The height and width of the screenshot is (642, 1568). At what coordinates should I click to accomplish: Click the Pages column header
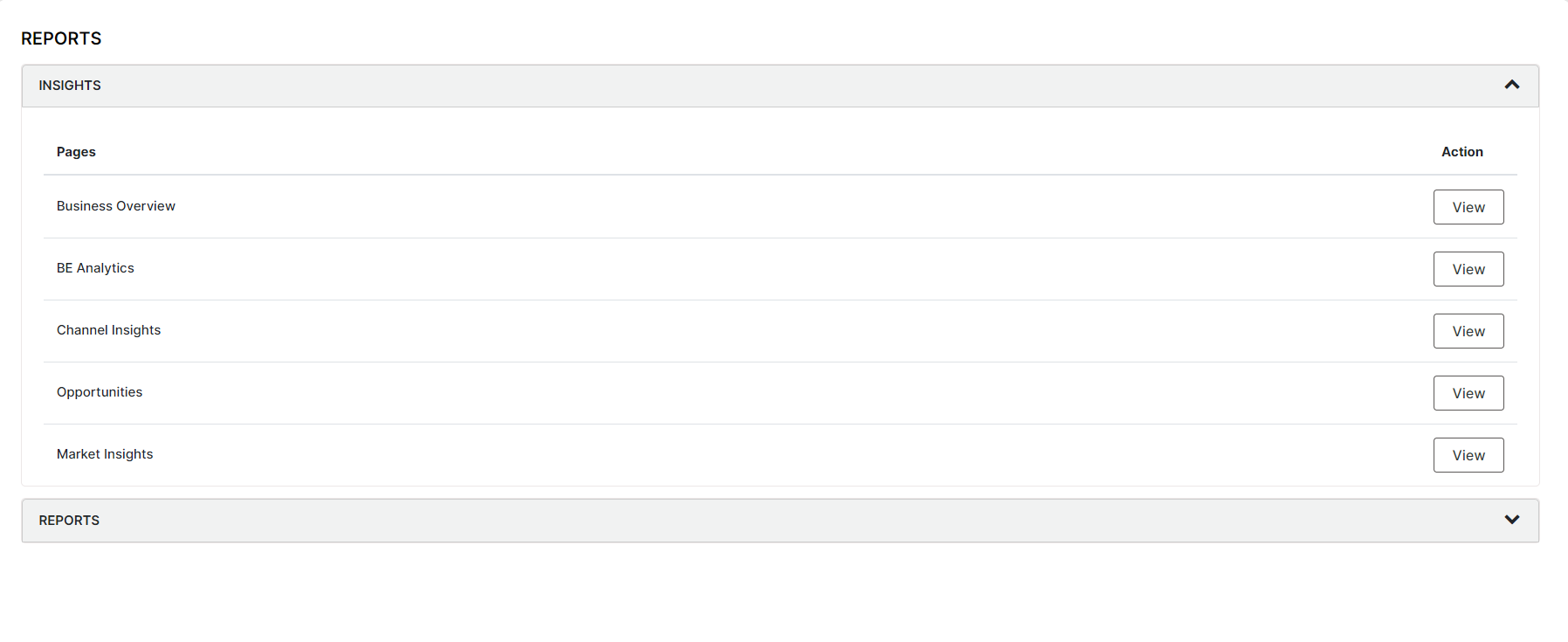(x=76, y=151)
